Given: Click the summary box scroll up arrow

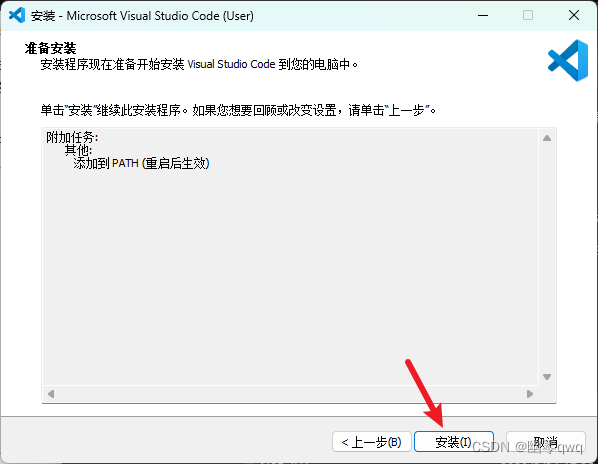Looking at the screenshot, I should 547,138.
